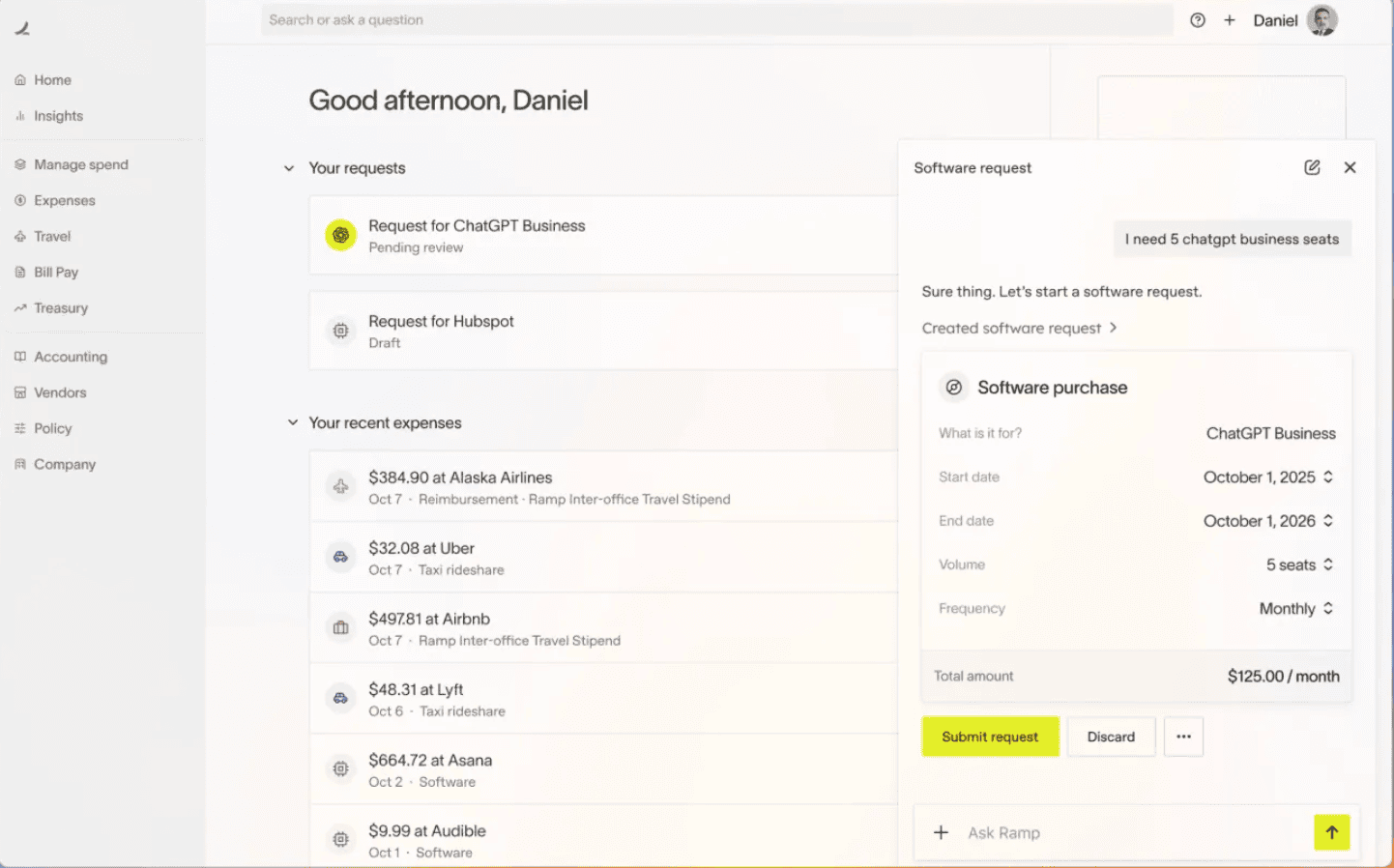Open the Frequency Monthly dropdown
This screenshot has width=1394, height=868.
pyautogui.click(x=1295, y=609)
